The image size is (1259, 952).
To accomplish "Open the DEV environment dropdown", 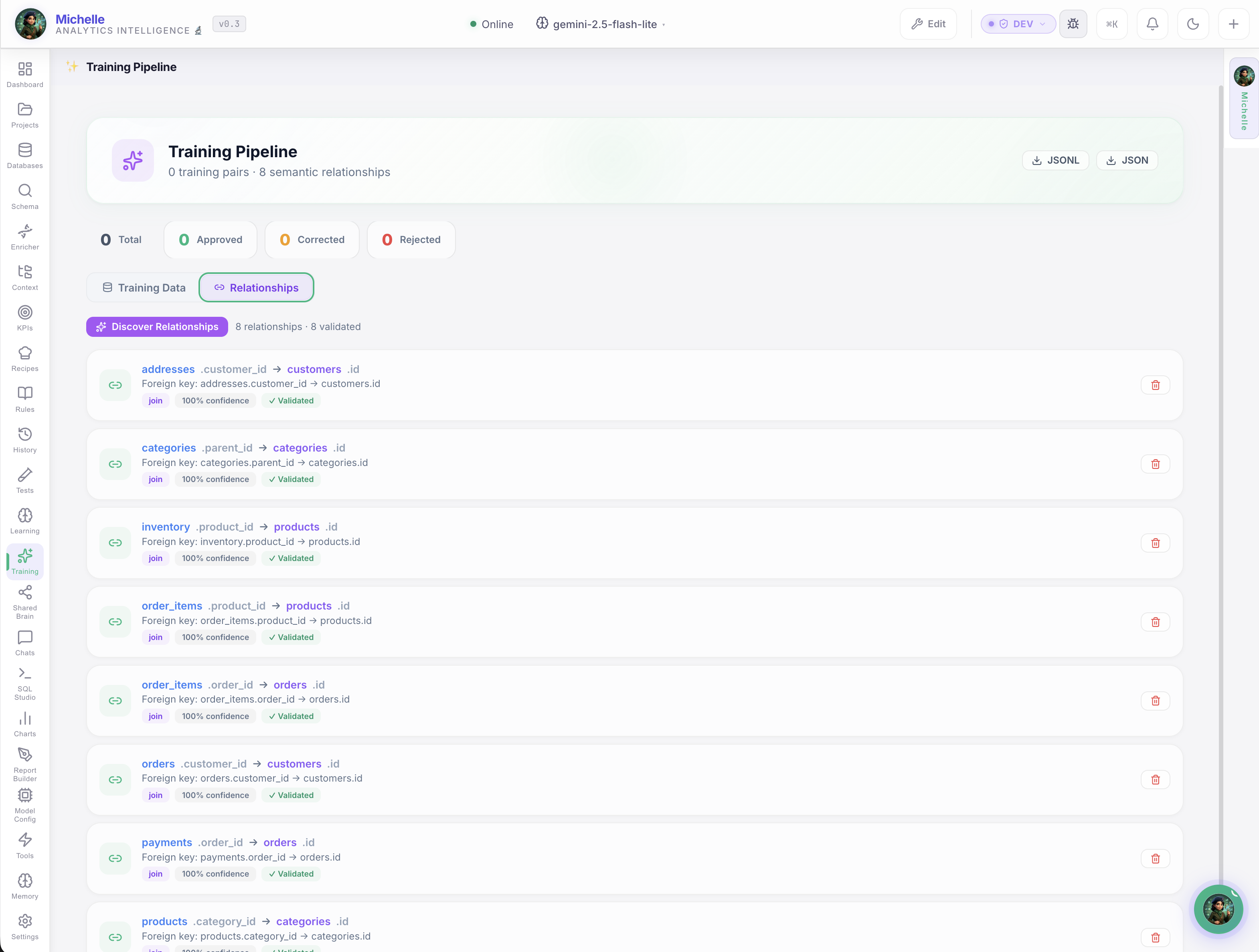I will tap(1018, 23).
